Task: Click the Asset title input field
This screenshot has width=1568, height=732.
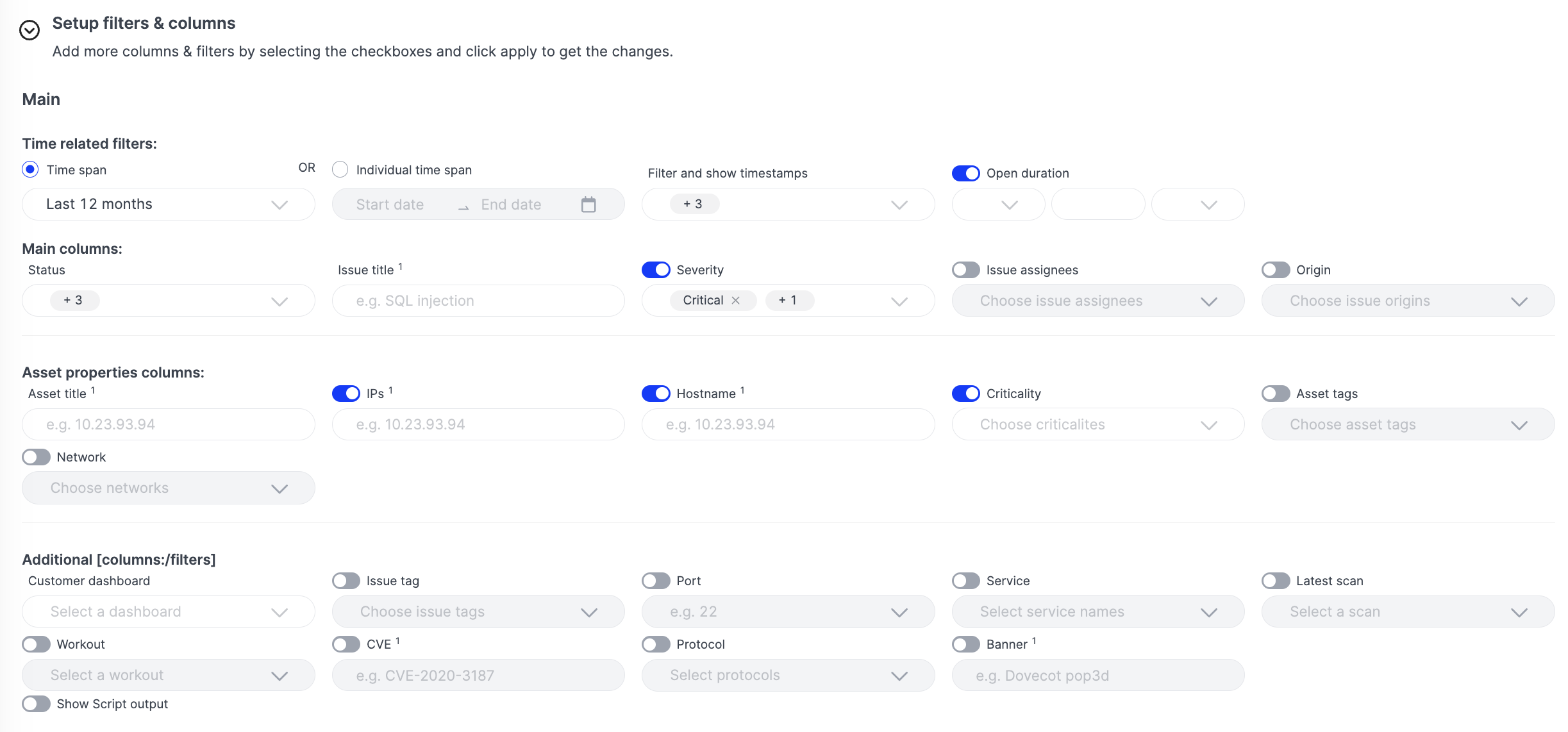Action: tap(169, 424)
